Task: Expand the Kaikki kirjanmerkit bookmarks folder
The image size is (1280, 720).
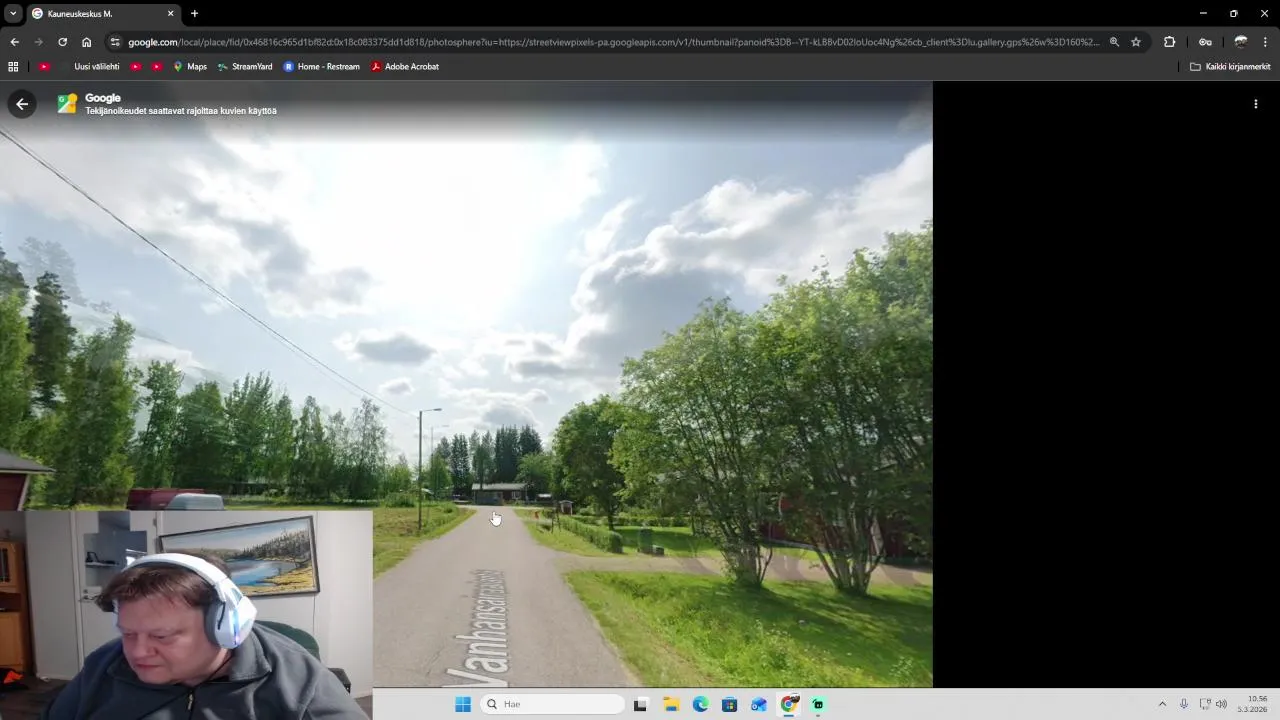Action: point(1230,67)
